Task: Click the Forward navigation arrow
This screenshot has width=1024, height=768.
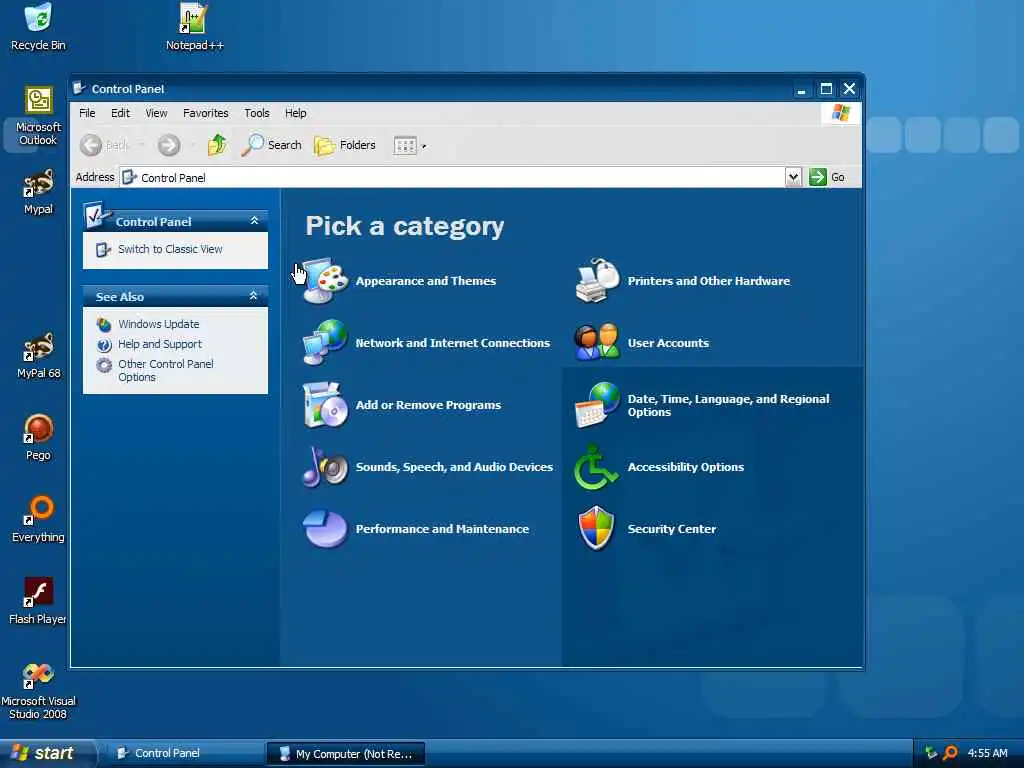Action: point(169,145)
